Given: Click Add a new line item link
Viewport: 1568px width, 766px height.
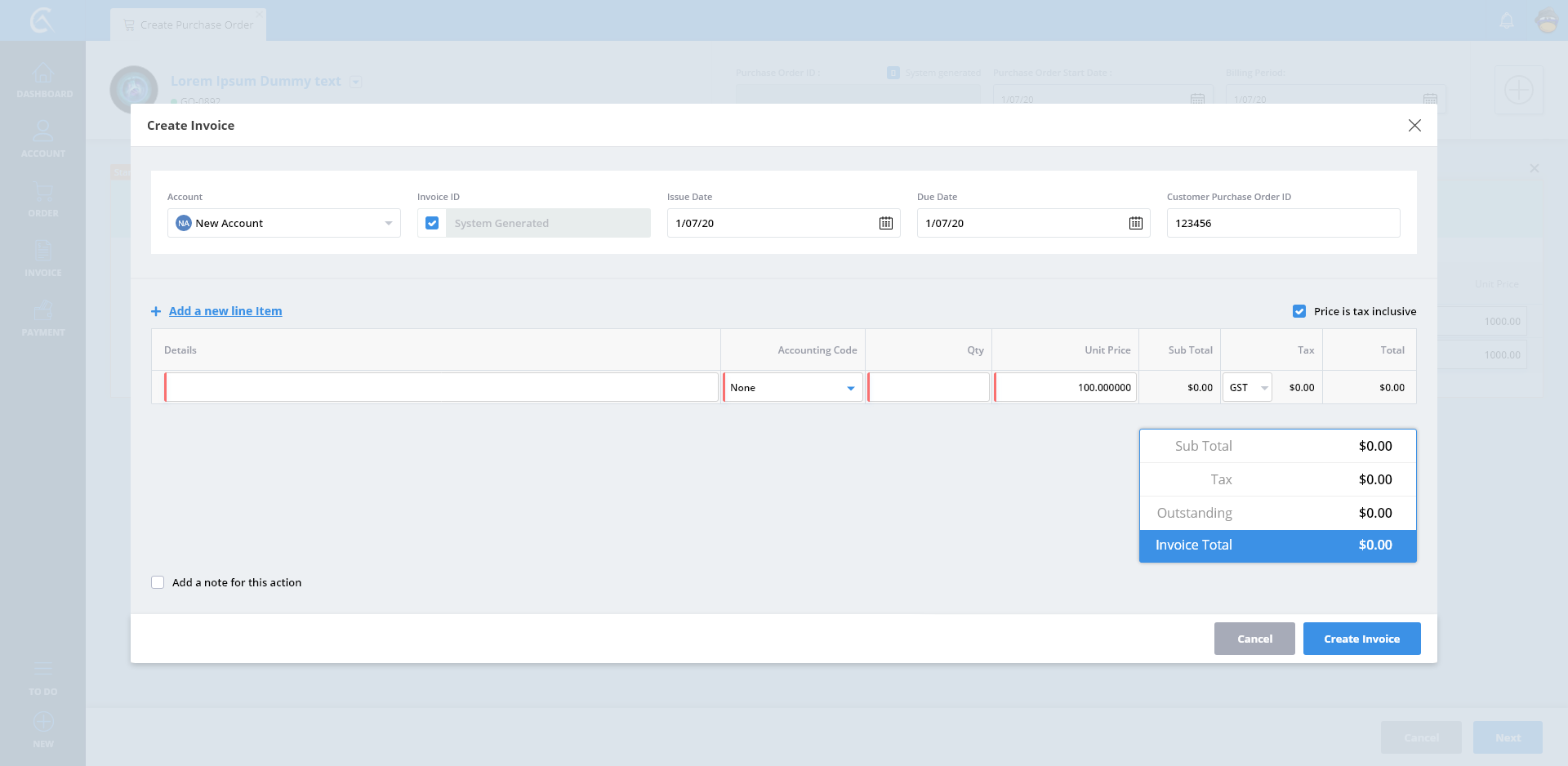Looking at the screenshot, I should coord(225,311).
